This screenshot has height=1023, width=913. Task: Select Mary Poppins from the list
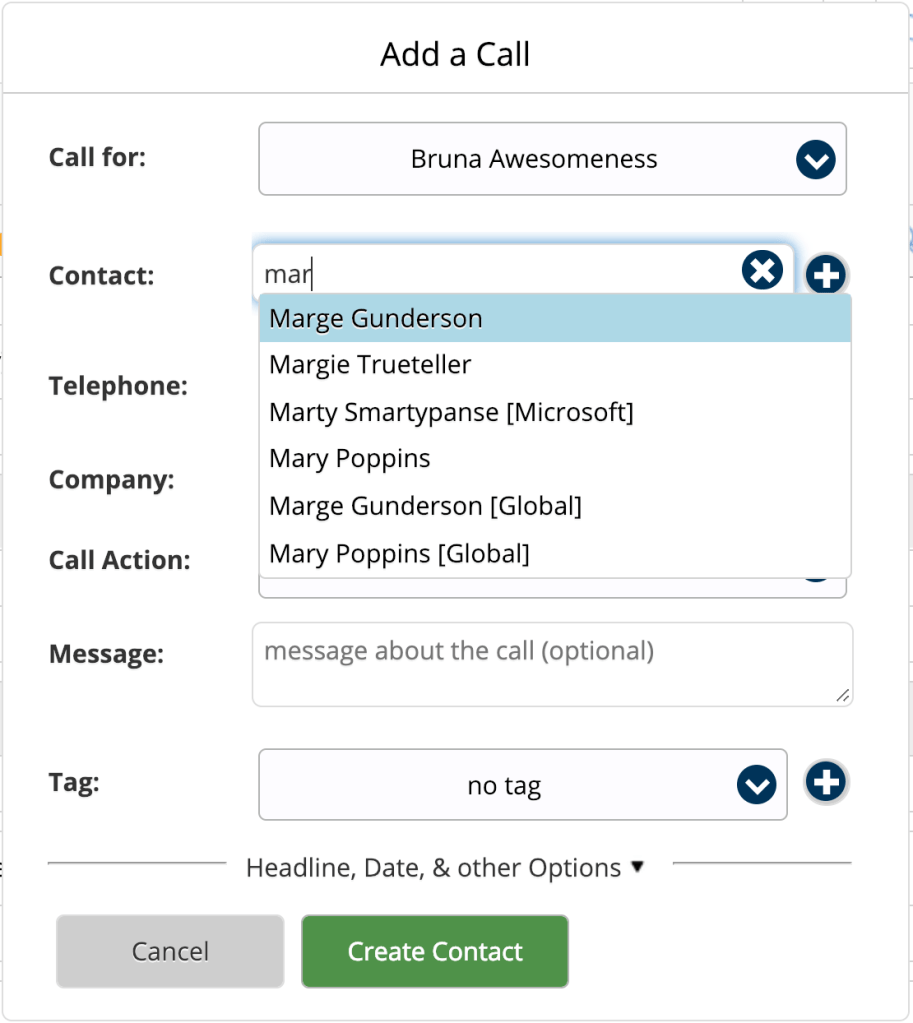350,459
